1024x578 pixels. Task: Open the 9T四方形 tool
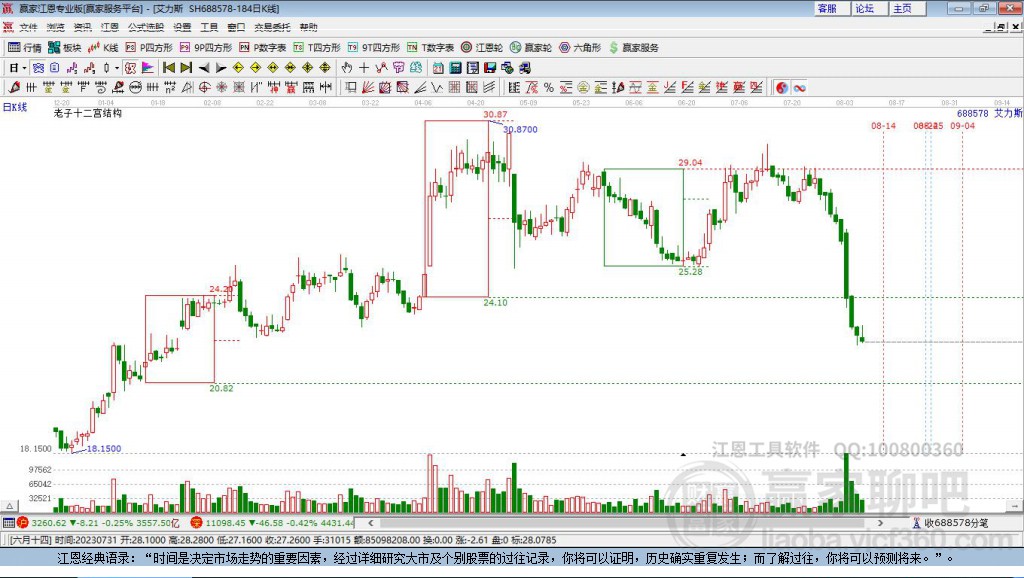coord(374,48)
